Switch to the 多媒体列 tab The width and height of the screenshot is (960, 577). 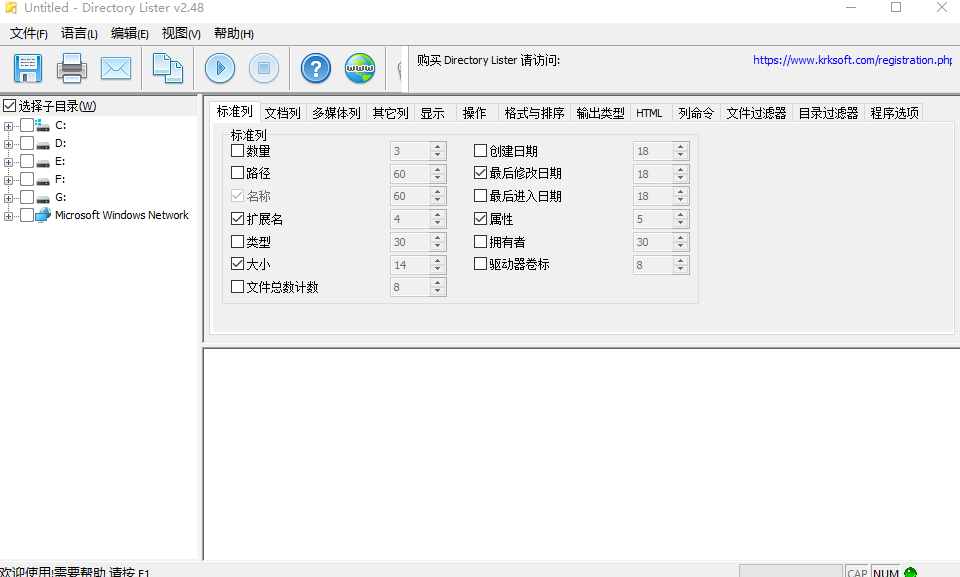click(336, 113)
